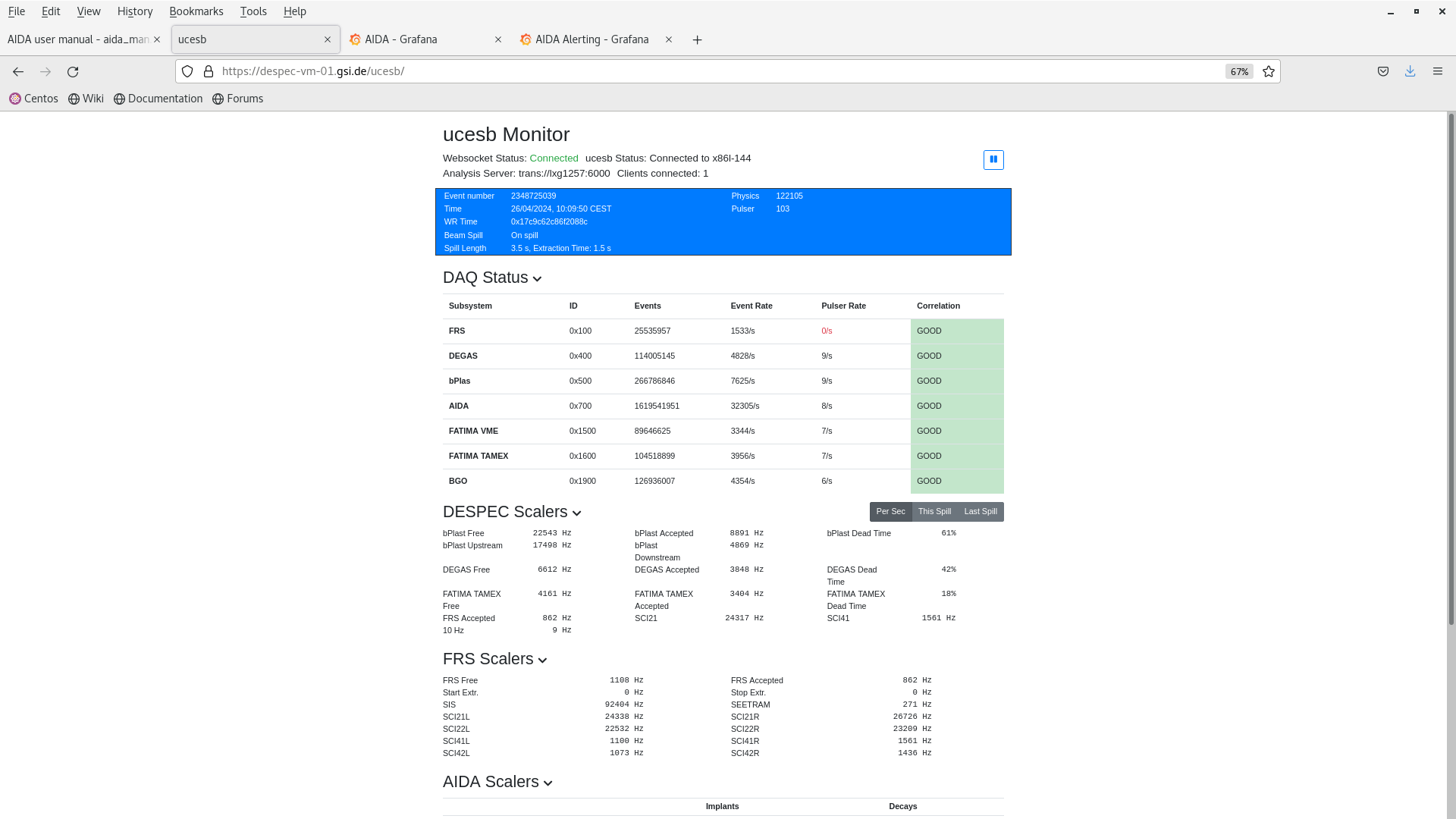Reload the current page

[x=73, y=71]
